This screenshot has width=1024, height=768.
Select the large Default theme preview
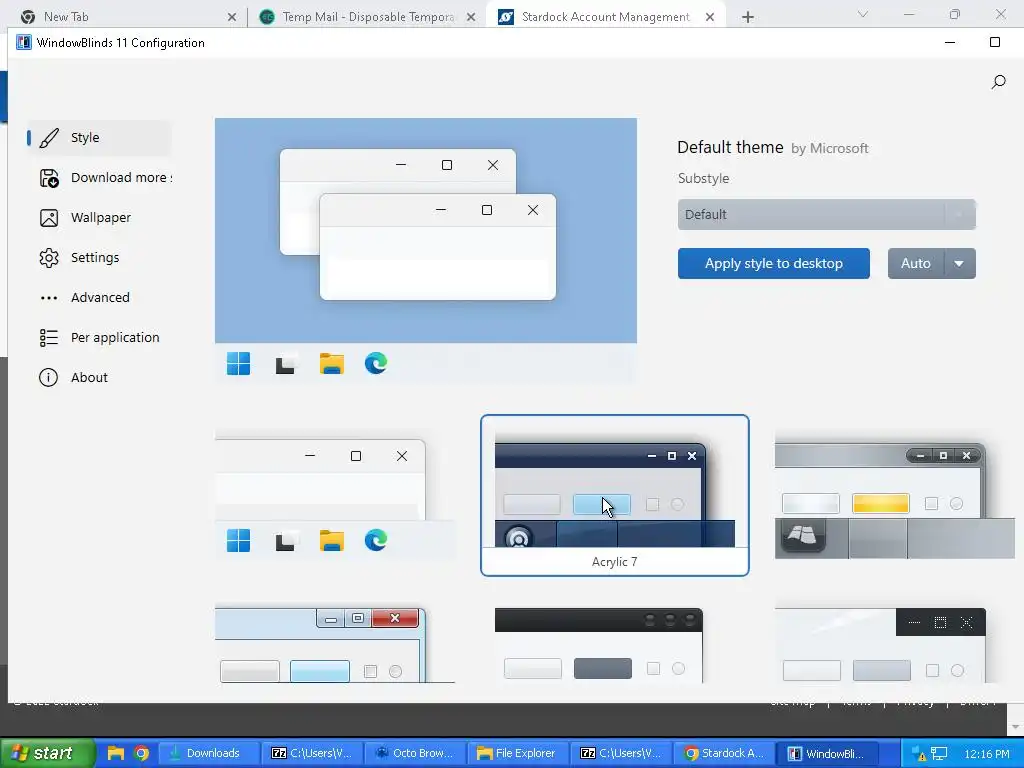(426, 251)
